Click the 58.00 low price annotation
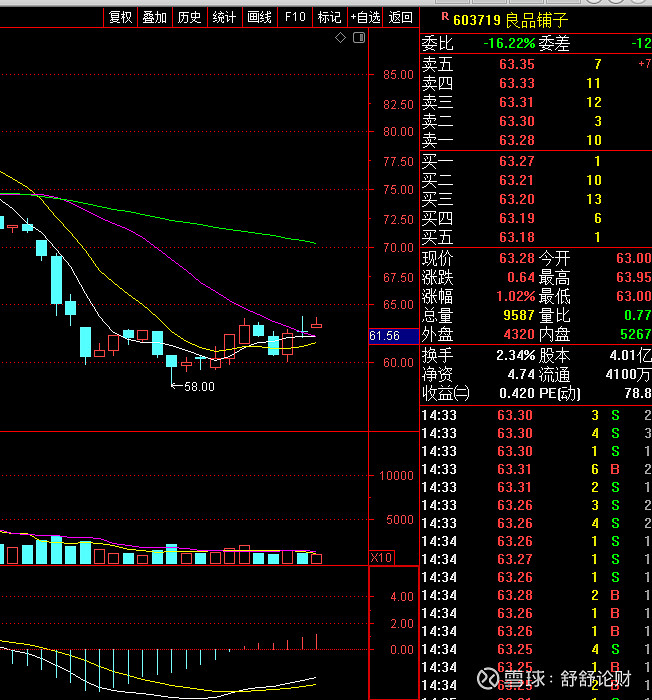Image resolution: width=652 pixels, height=700 pixels. tap(198, 386)
